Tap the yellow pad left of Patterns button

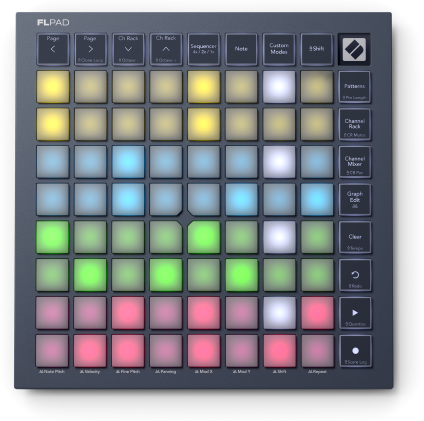click(317, 87)
